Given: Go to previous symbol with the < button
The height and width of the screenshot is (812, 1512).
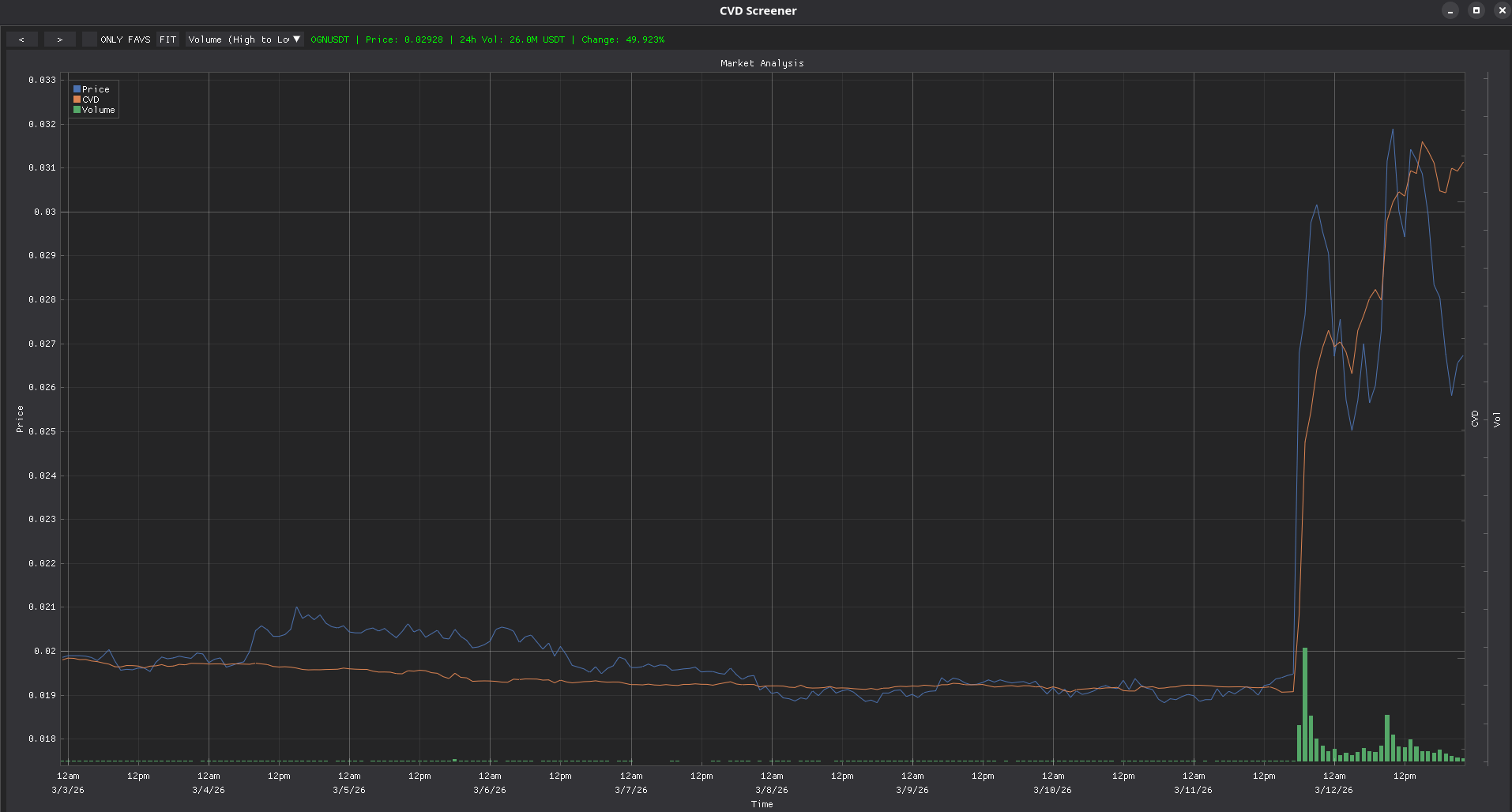Looking at the screenshot, I should 21,39.
